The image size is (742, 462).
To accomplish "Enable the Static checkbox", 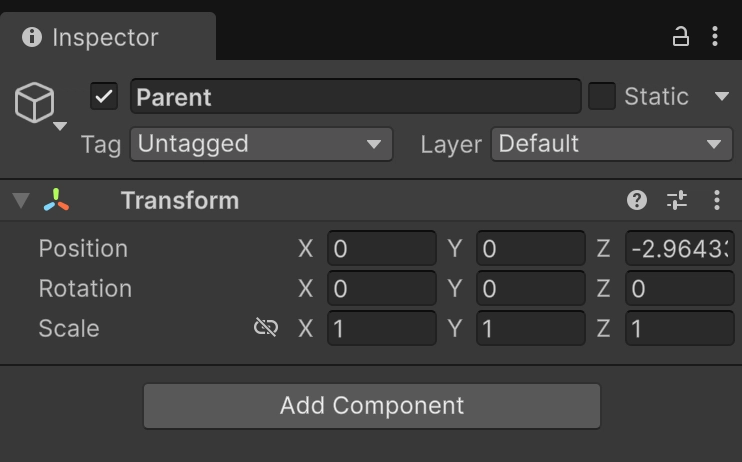I will (601, 97).
